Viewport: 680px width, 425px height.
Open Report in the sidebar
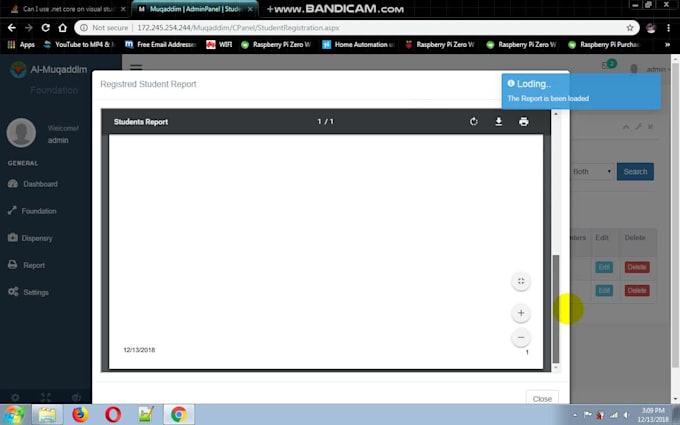pyautogui.click(x=26, y=265)
